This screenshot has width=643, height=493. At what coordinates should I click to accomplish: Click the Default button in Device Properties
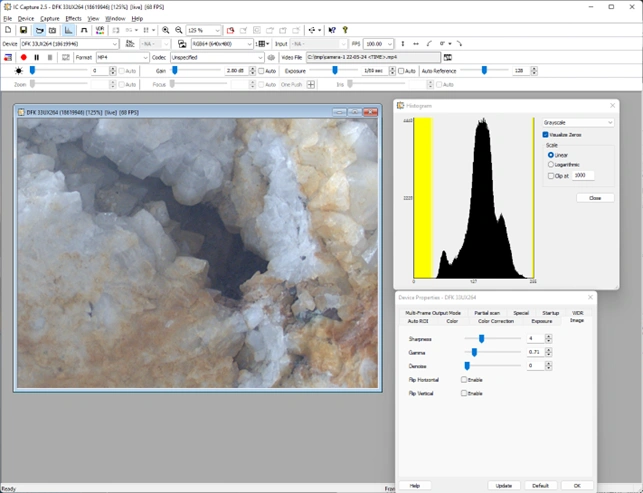click(539, 485)
